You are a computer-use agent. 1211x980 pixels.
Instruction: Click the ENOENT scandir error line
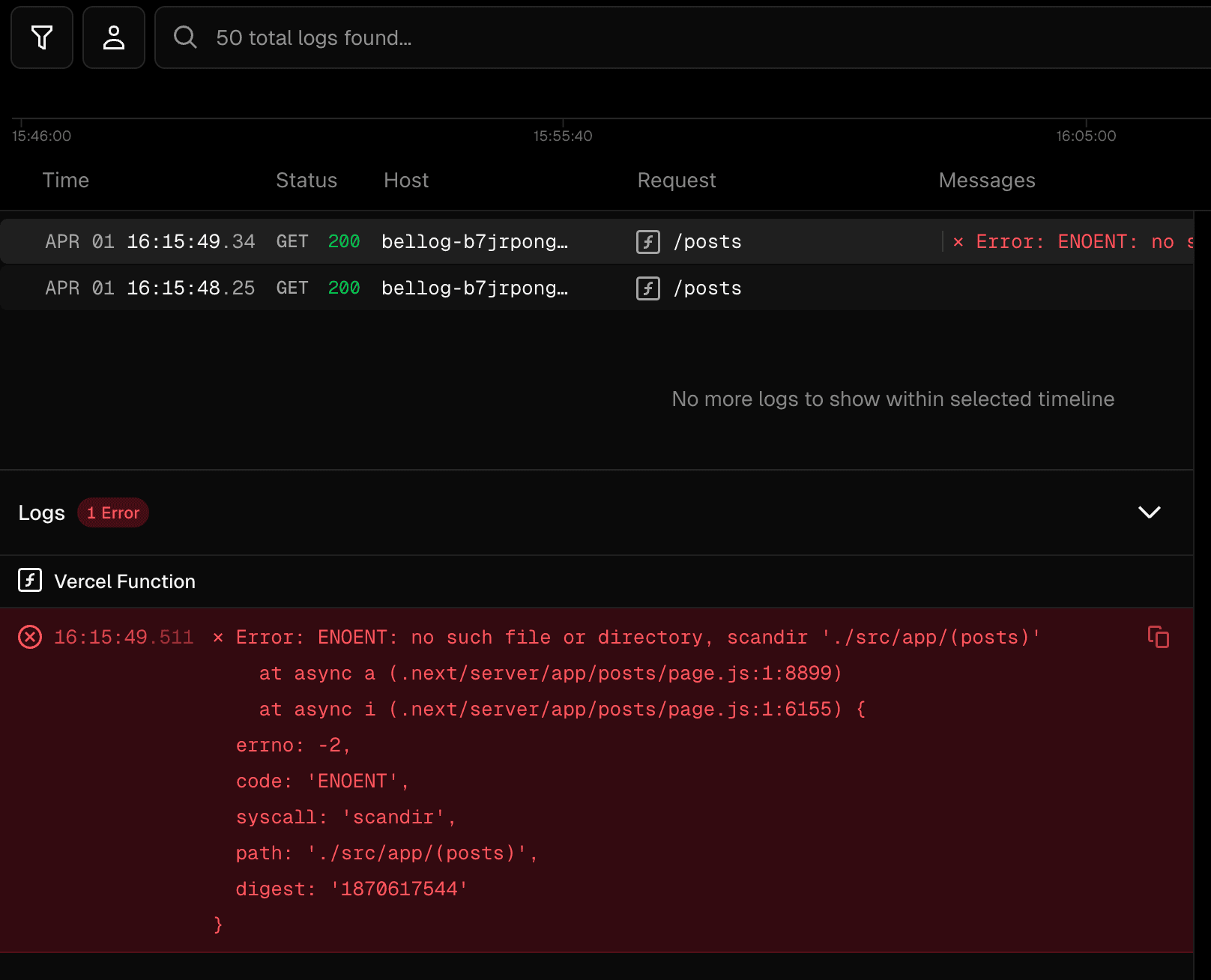(638, 638)
